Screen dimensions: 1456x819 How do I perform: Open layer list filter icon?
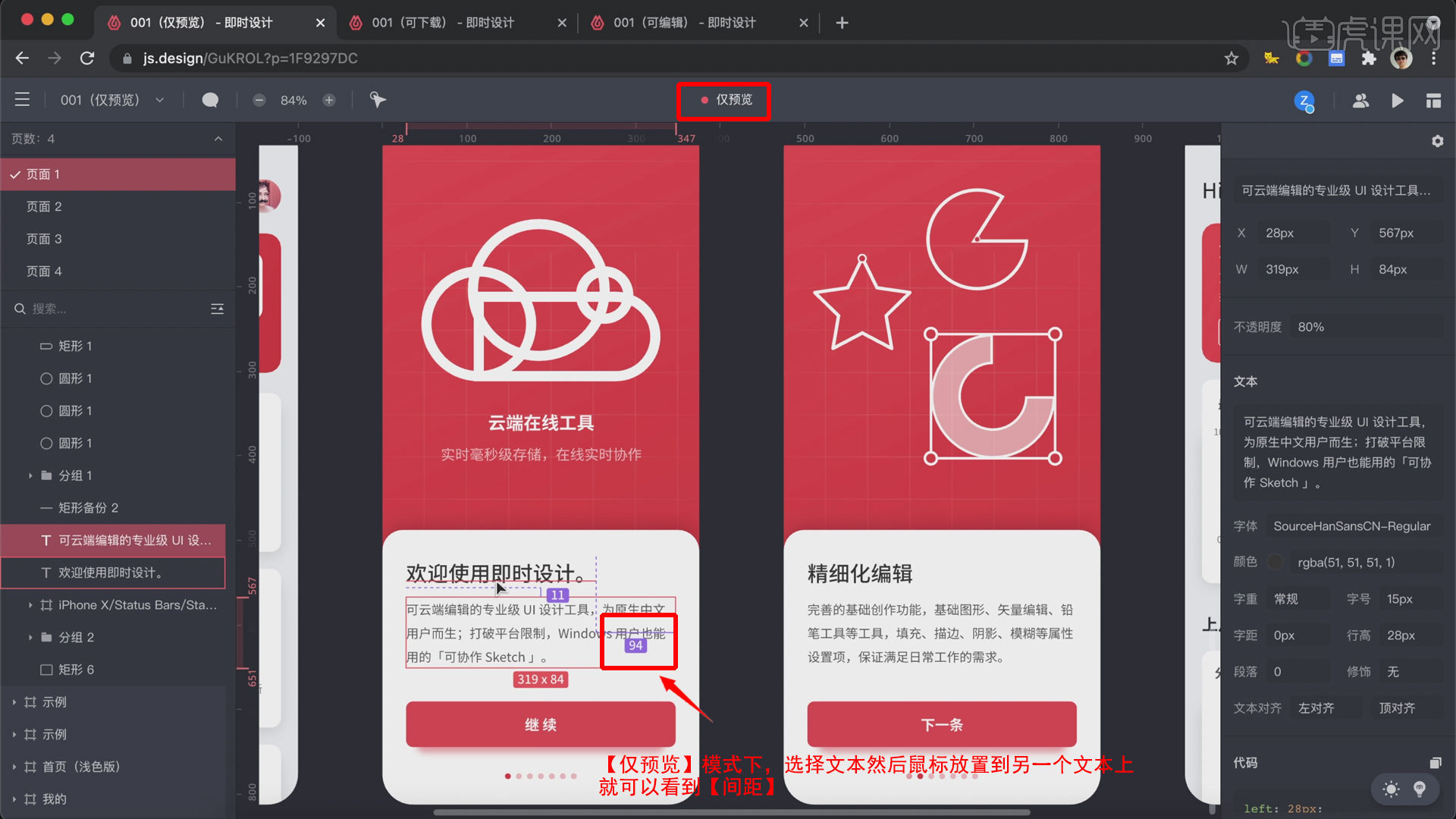(x=217, y=309)
